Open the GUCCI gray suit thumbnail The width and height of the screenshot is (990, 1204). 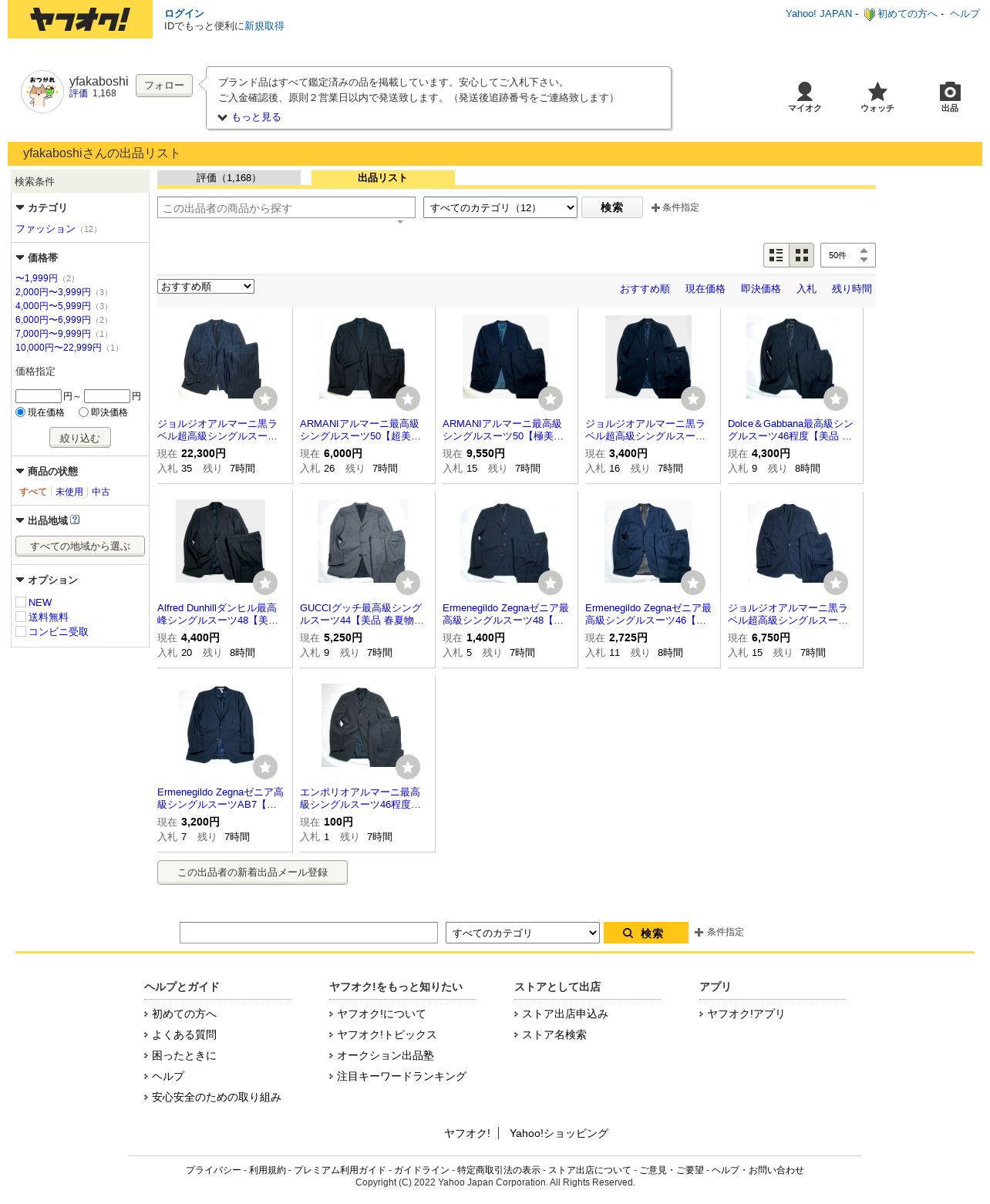point(363,541)
